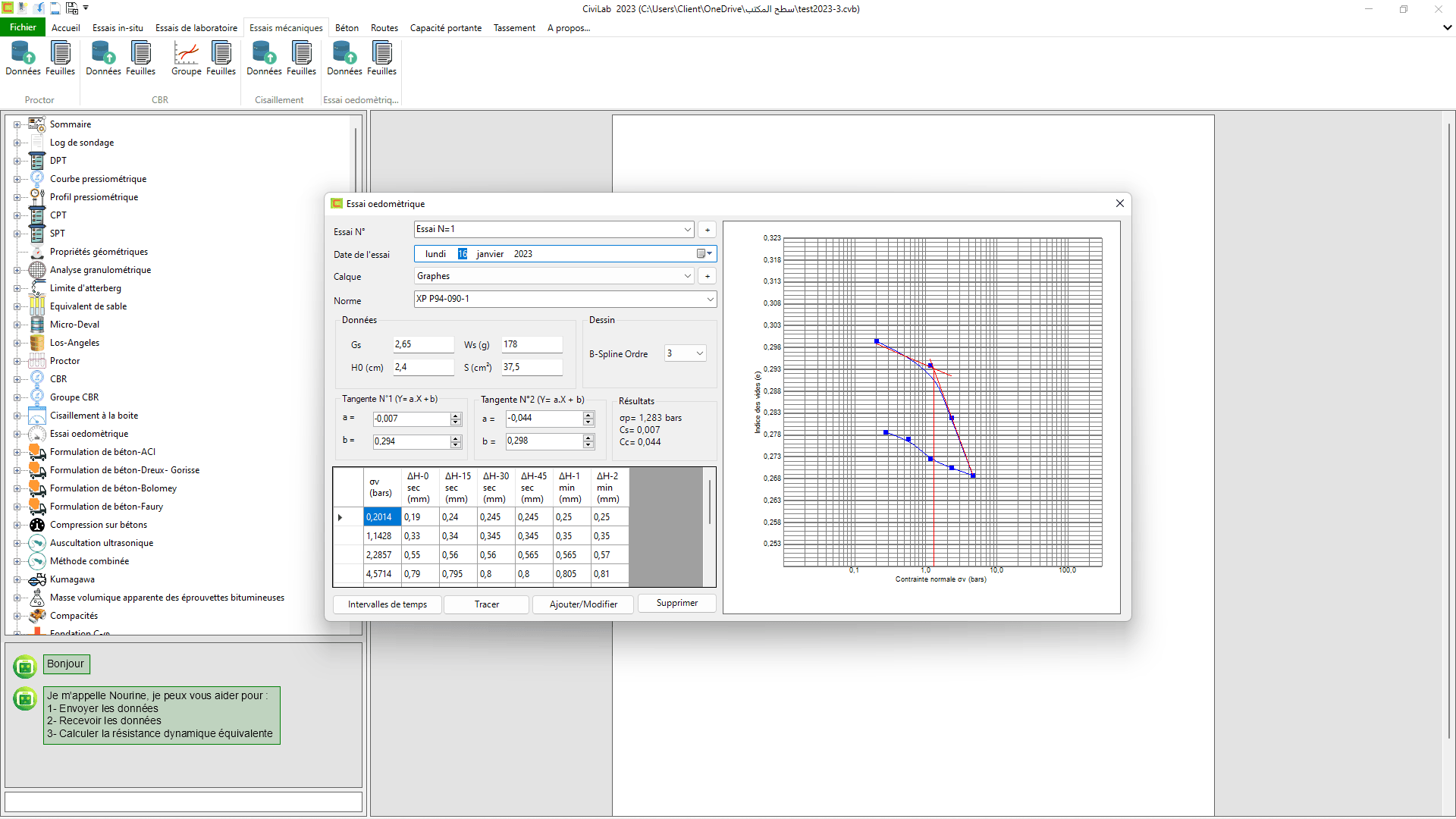Switch to Essais de laboratoire tab
This screenshot has height=819, width=1456.
coord(196,28)
